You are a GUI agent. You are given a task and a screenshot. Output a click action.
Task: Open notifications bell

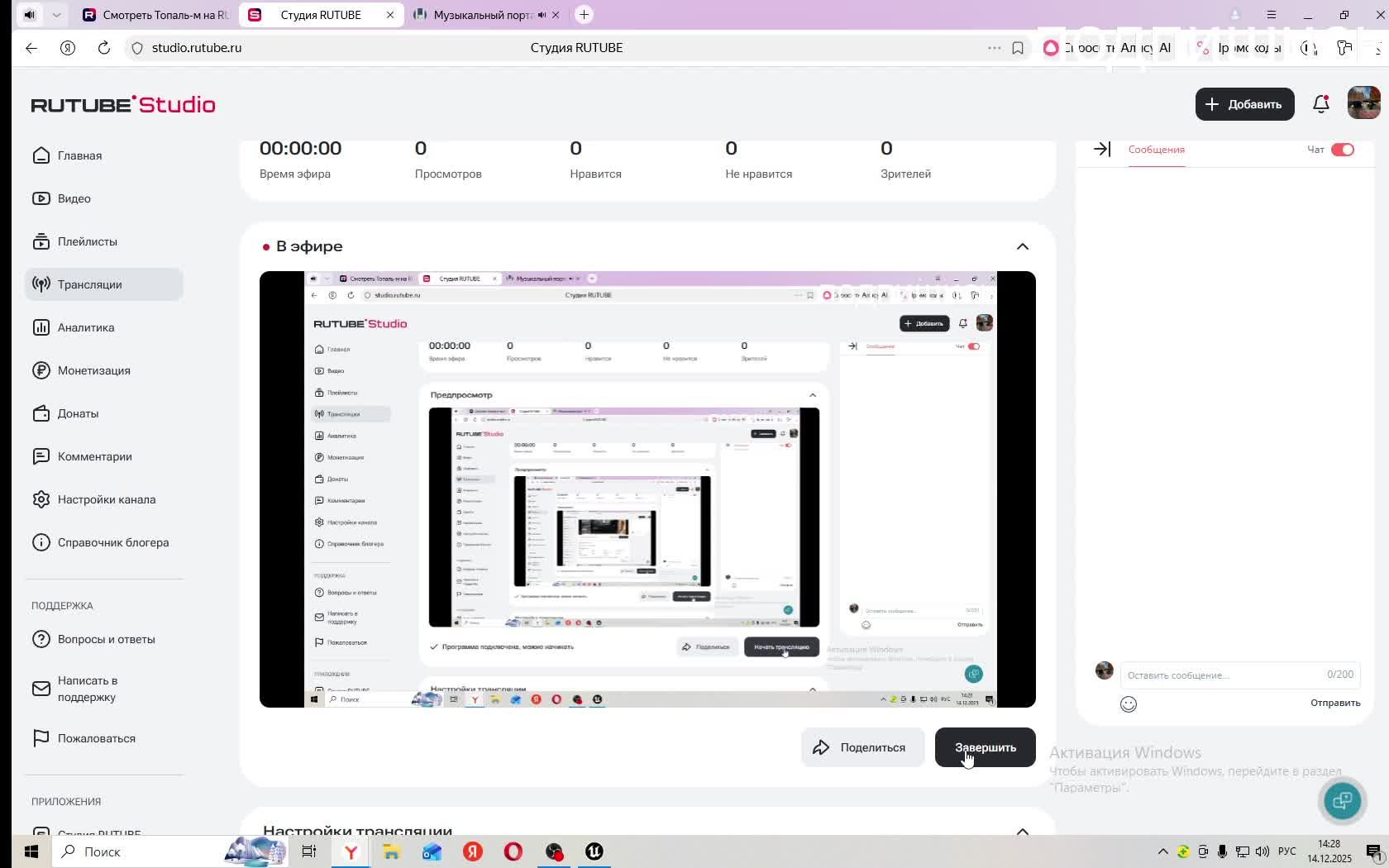pos(1321,104)
